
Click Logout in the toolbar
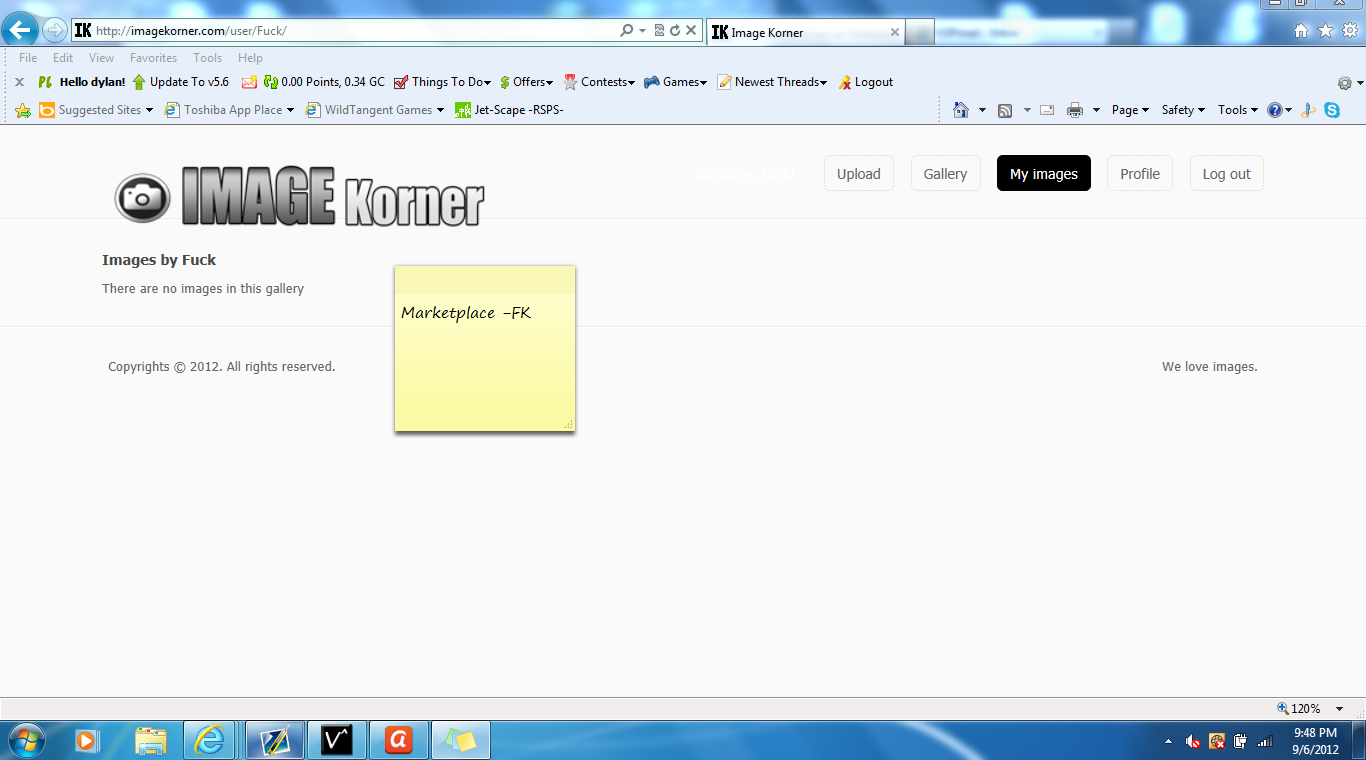coord(866,82)
